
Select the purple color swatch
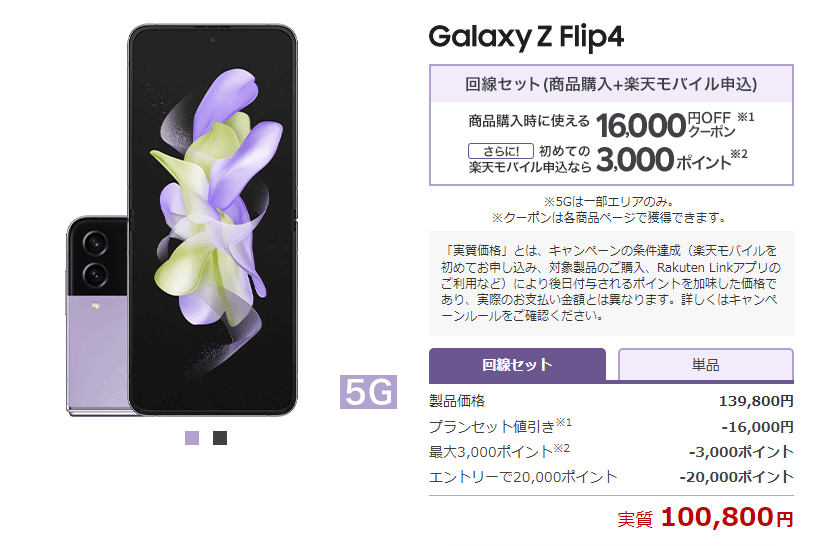(x=192, y=438)
